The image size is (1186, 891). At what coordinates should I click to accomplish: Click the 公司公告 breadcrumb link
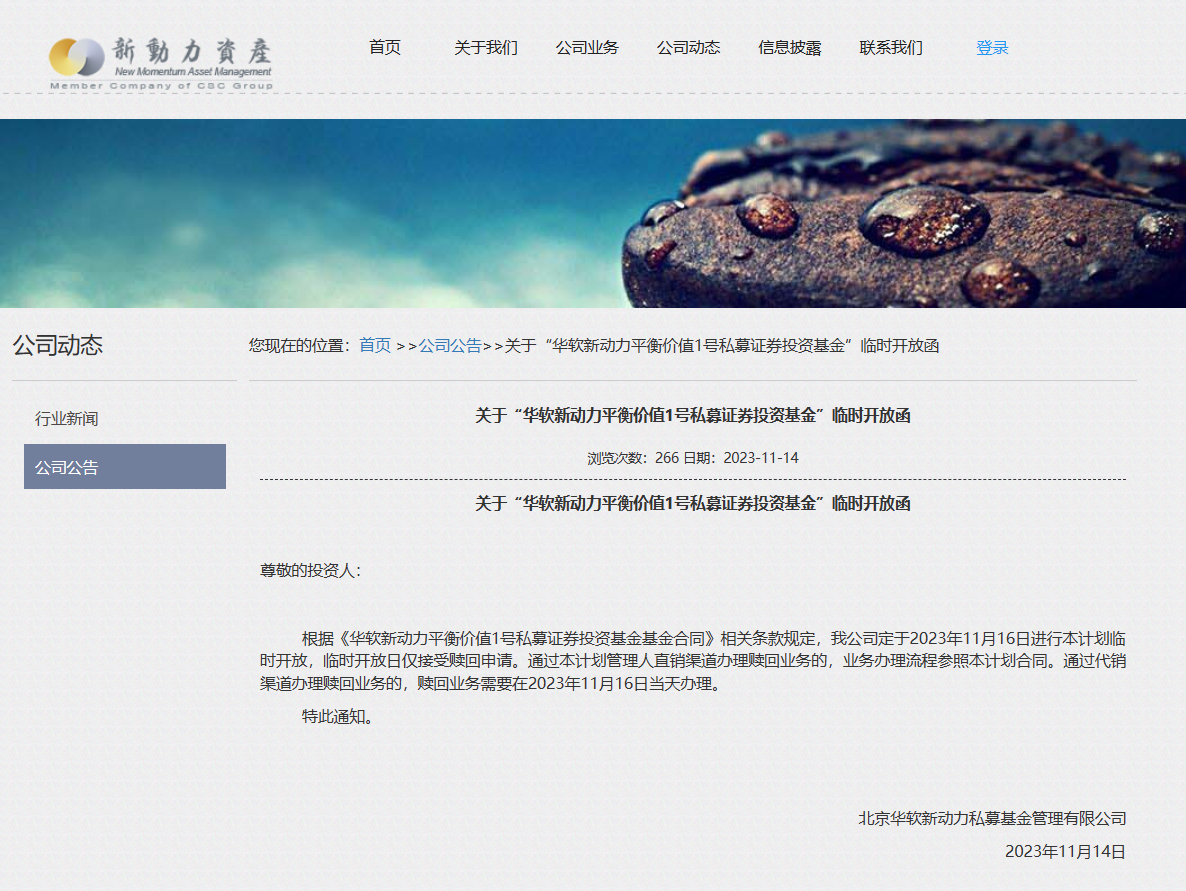[450, 345]
